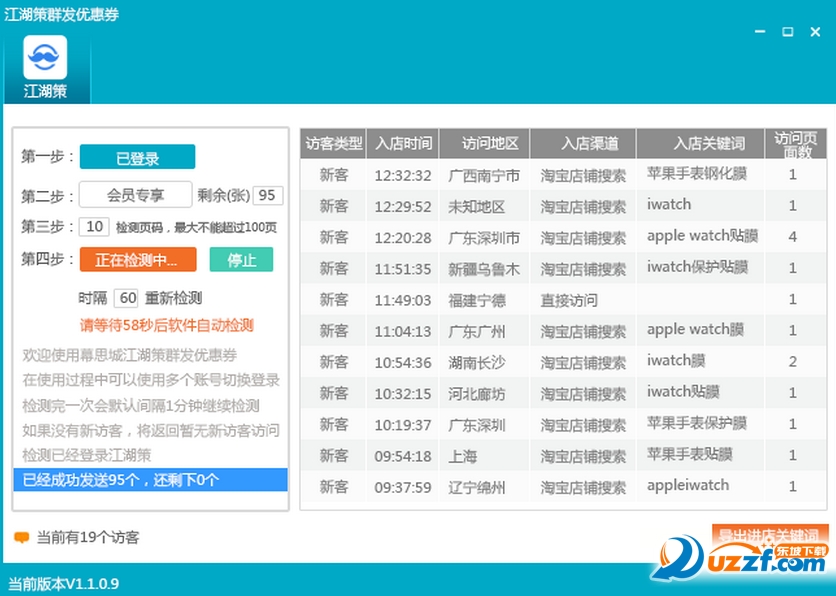Click the keyword cell 苹果手表贴膜

[690, 454]
